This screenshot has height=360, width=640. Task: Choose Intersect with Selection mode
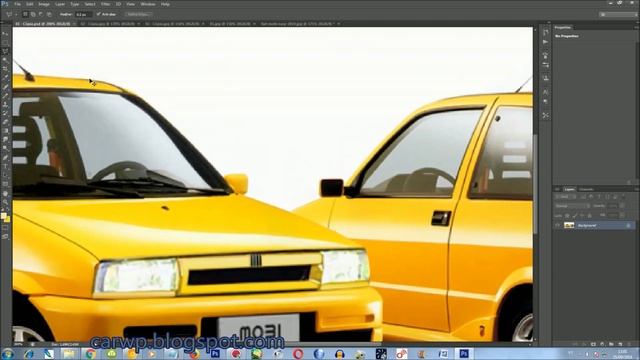point(49,14)
